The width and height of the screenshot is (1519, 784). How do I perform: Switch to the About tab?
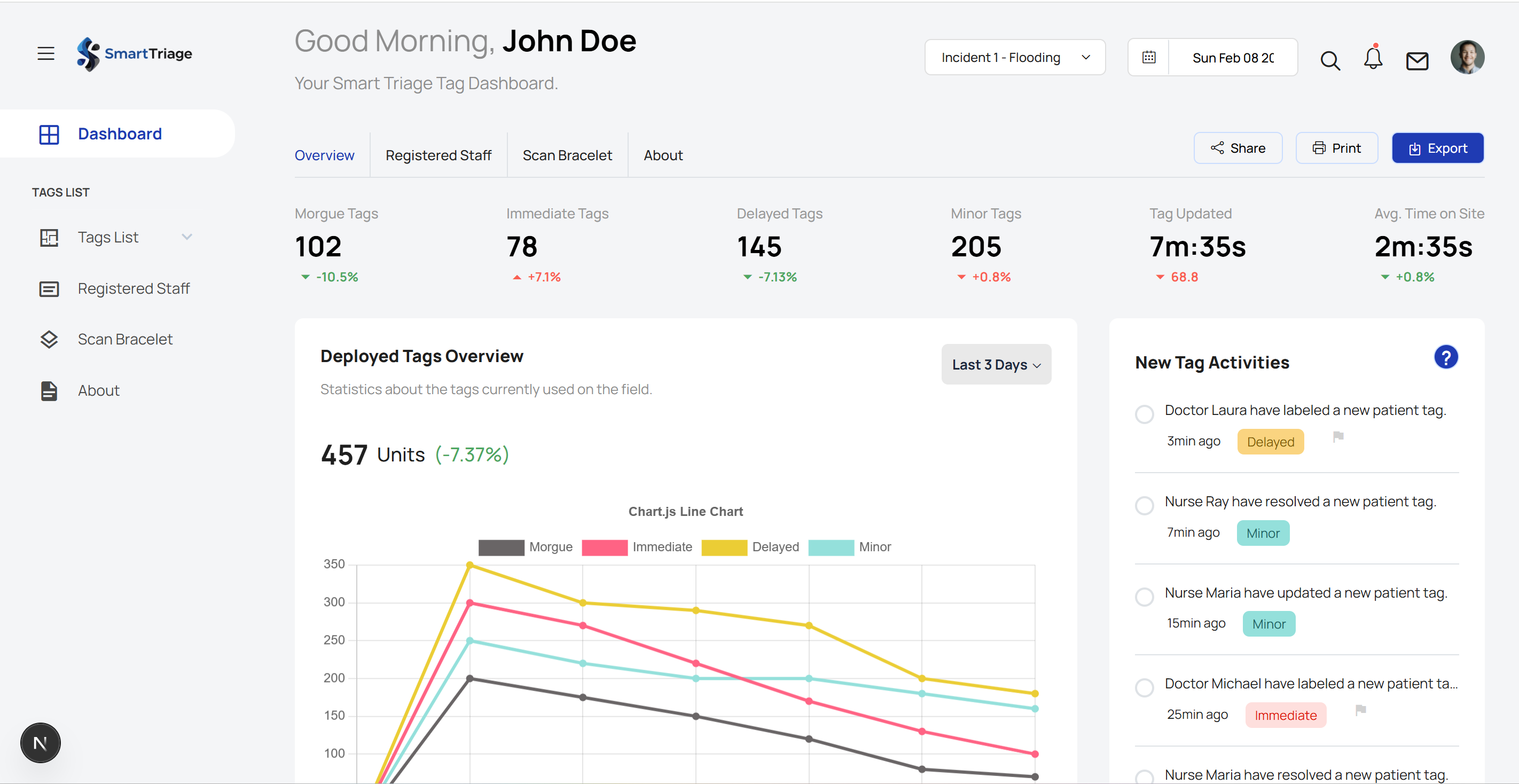(663, 155)
